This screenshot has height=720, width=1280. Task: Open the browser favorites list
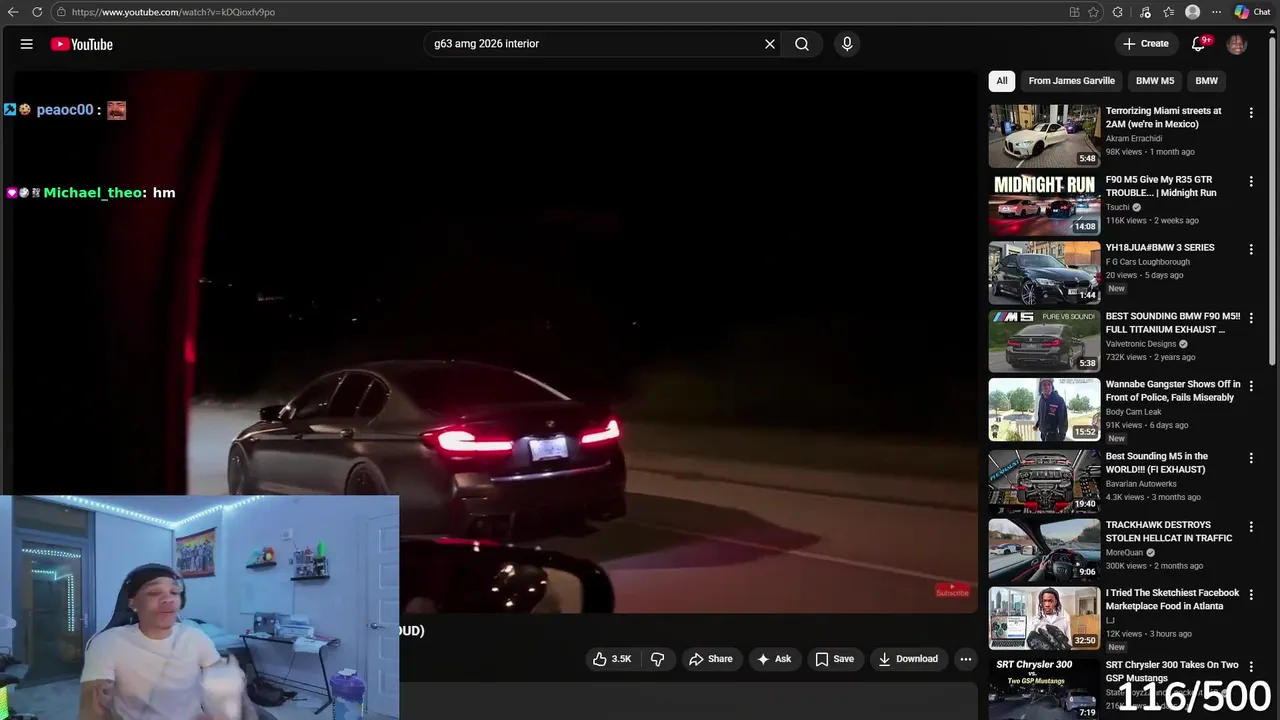point(1168,12)
